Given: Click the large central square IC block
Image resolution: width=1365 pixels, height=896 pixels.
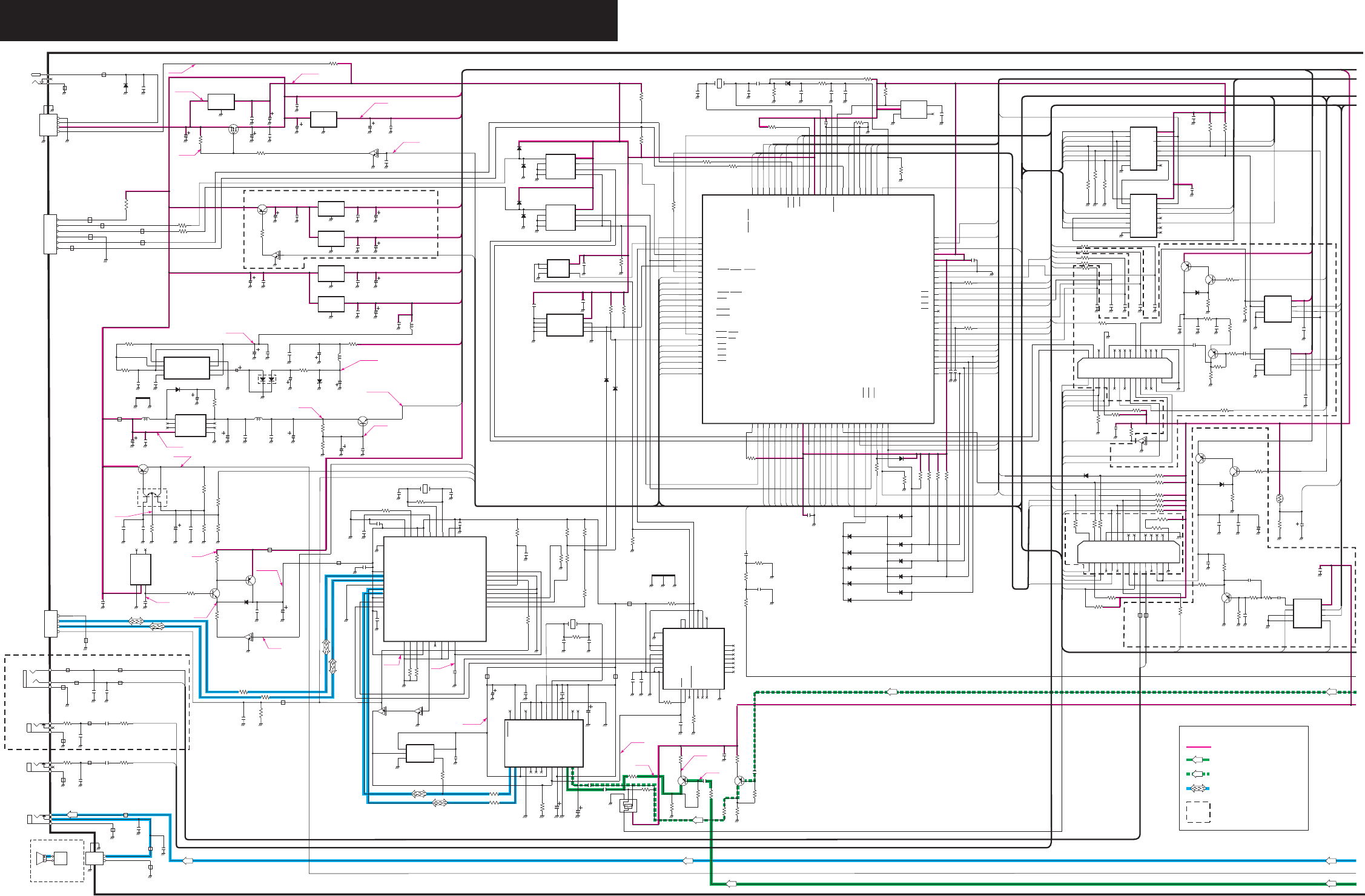Looking at the screenshot, I should pyautogui.click(x=818, y=309).
